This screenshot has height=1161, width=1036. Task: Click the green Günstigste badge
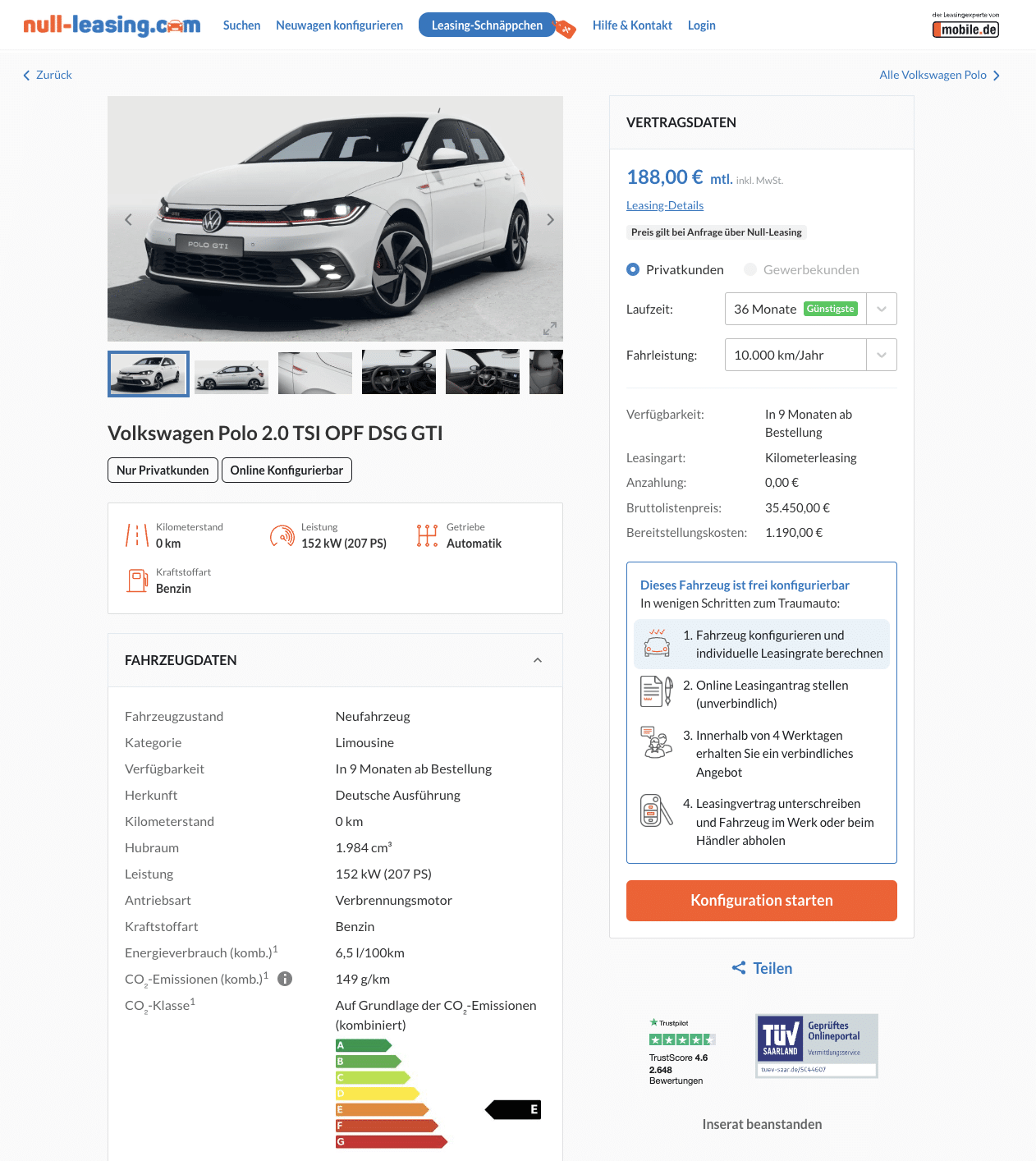click(x=830, y=309)
